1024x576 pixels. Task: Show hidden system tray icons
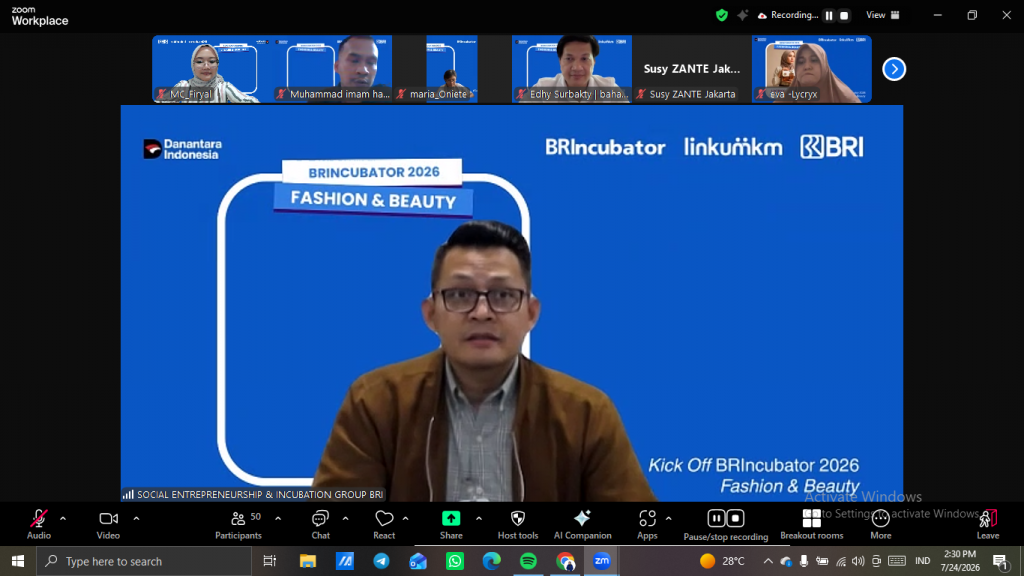pos(768,561)
